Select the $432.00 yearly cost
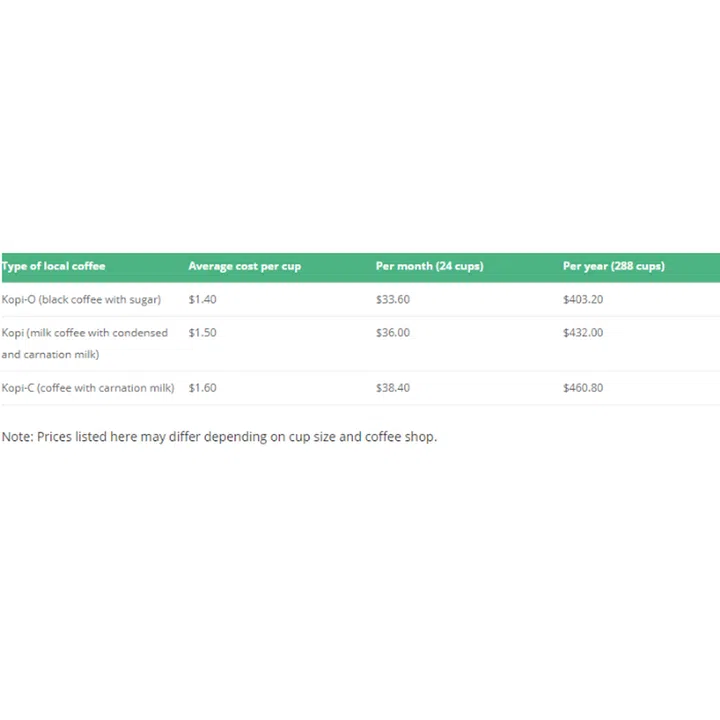 pyautogui.click(x=583, y=333)
